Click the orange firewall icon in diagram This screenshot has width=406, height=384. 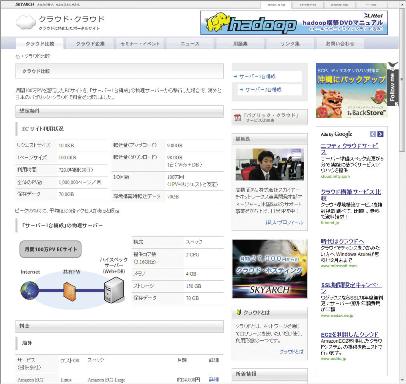coord(70,291)
